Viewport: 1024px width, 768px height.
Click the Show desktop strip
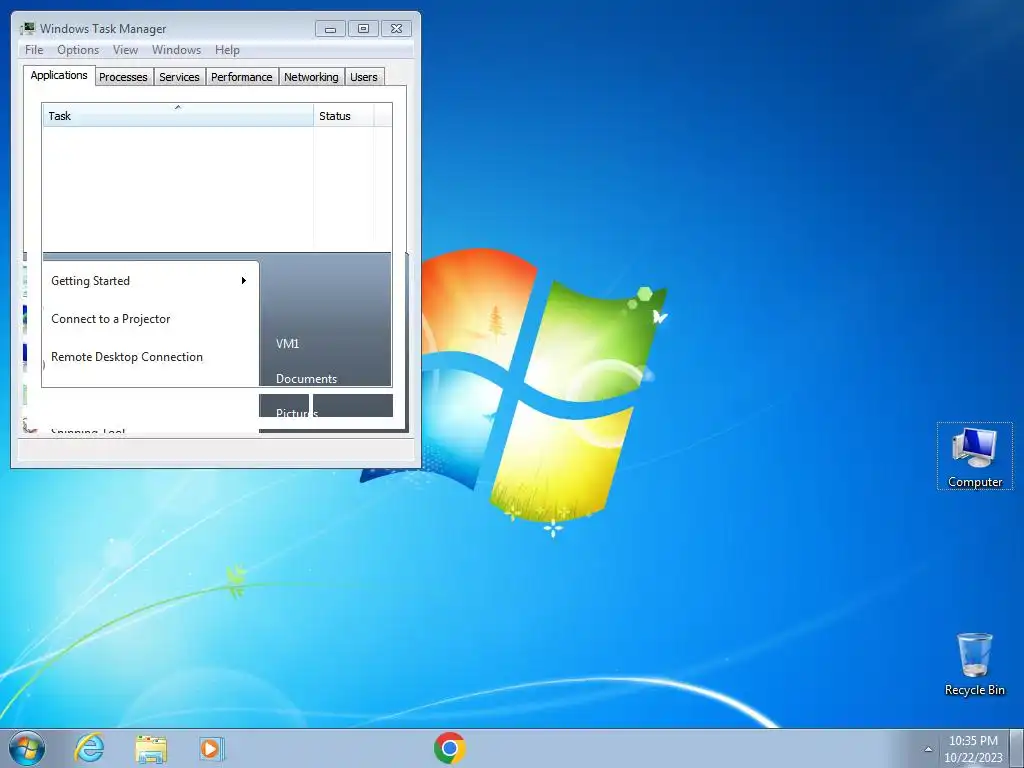click(x=1017, y=748)
